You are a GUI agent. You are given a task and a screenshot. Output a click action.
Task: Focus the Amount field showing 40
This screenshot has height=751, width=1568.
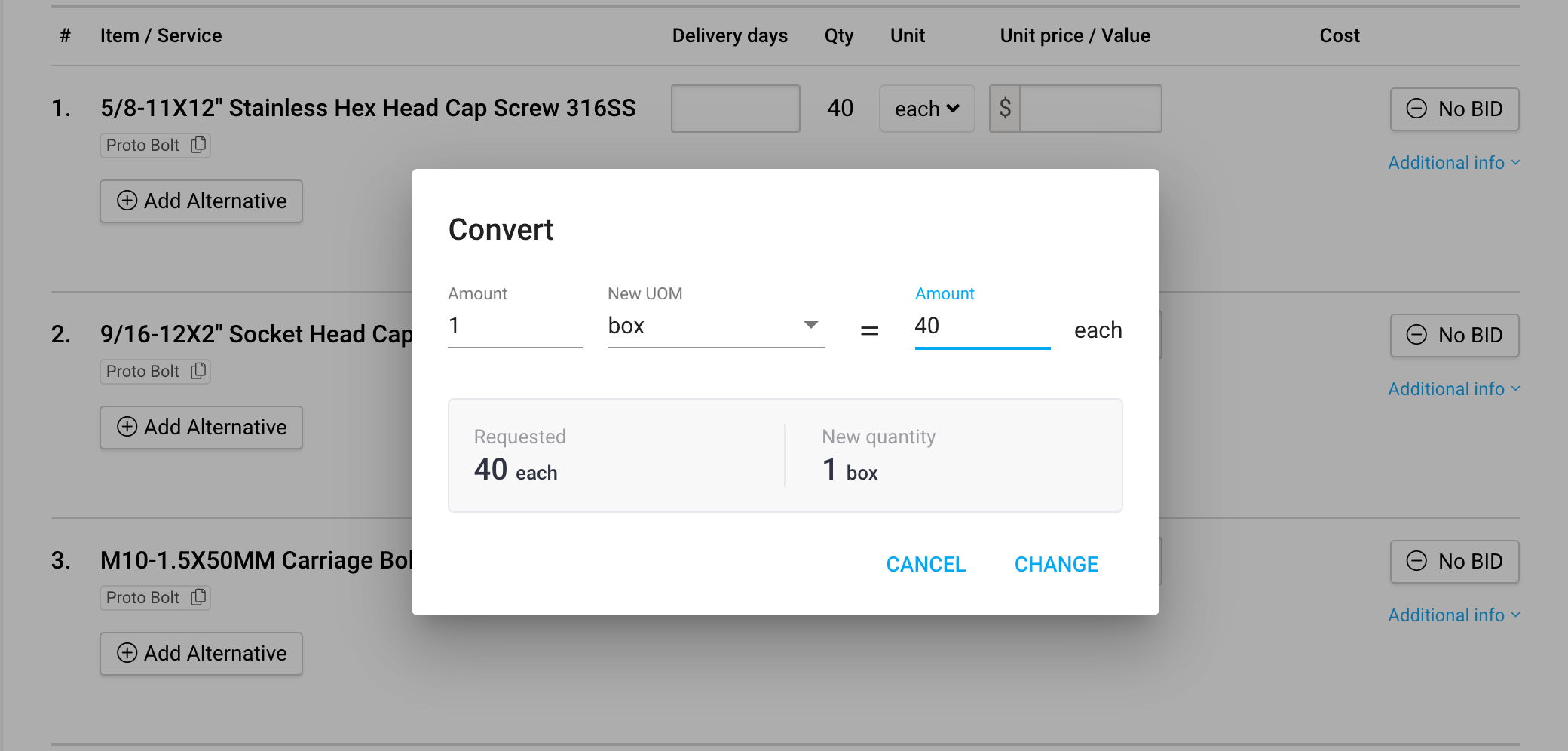tap(982, 326)
